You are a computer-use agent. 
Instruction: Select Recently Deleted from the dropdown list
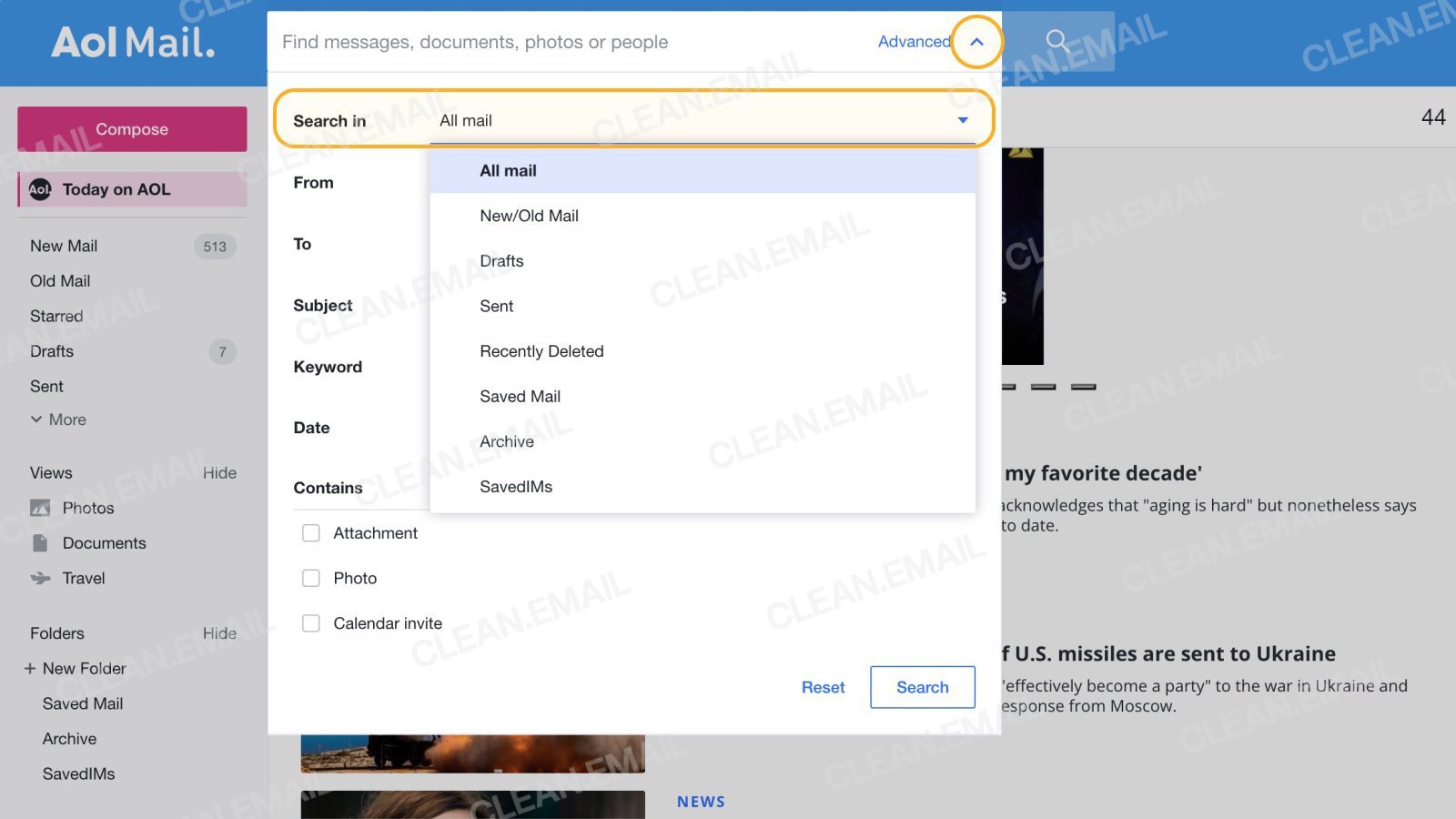tap(541, 351)
